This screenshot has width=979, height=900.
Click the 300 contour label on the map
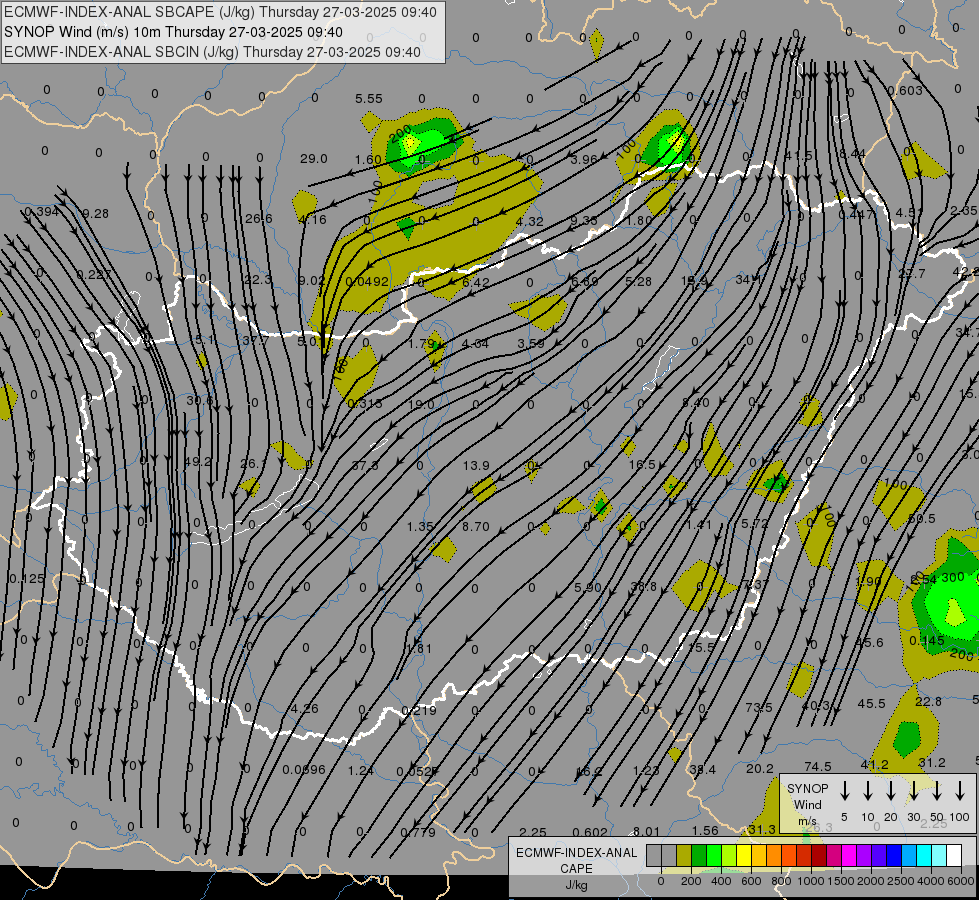point(953,577)
